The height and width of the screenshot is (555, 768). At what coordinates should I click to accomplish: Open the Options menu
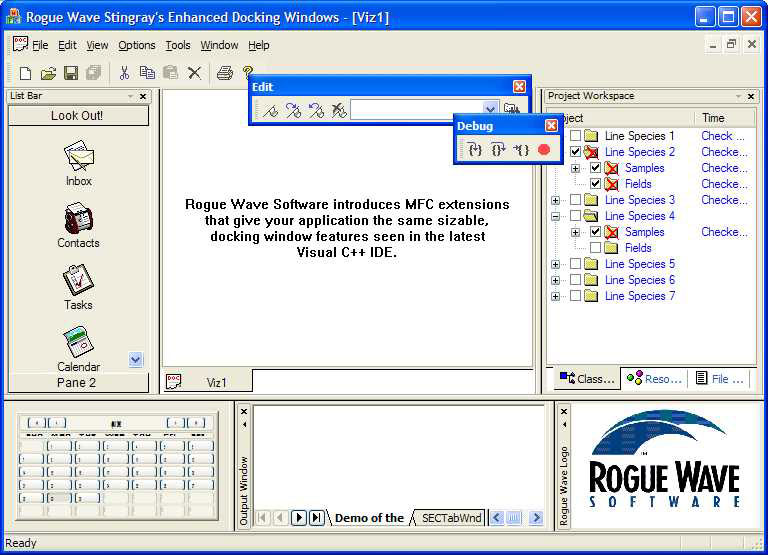(137, 45)
